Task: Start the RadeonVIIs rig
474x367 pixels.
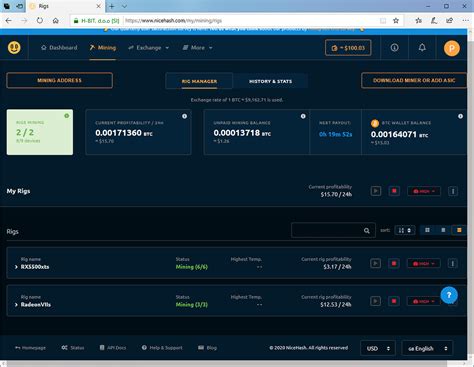Action: pos(375,301)
